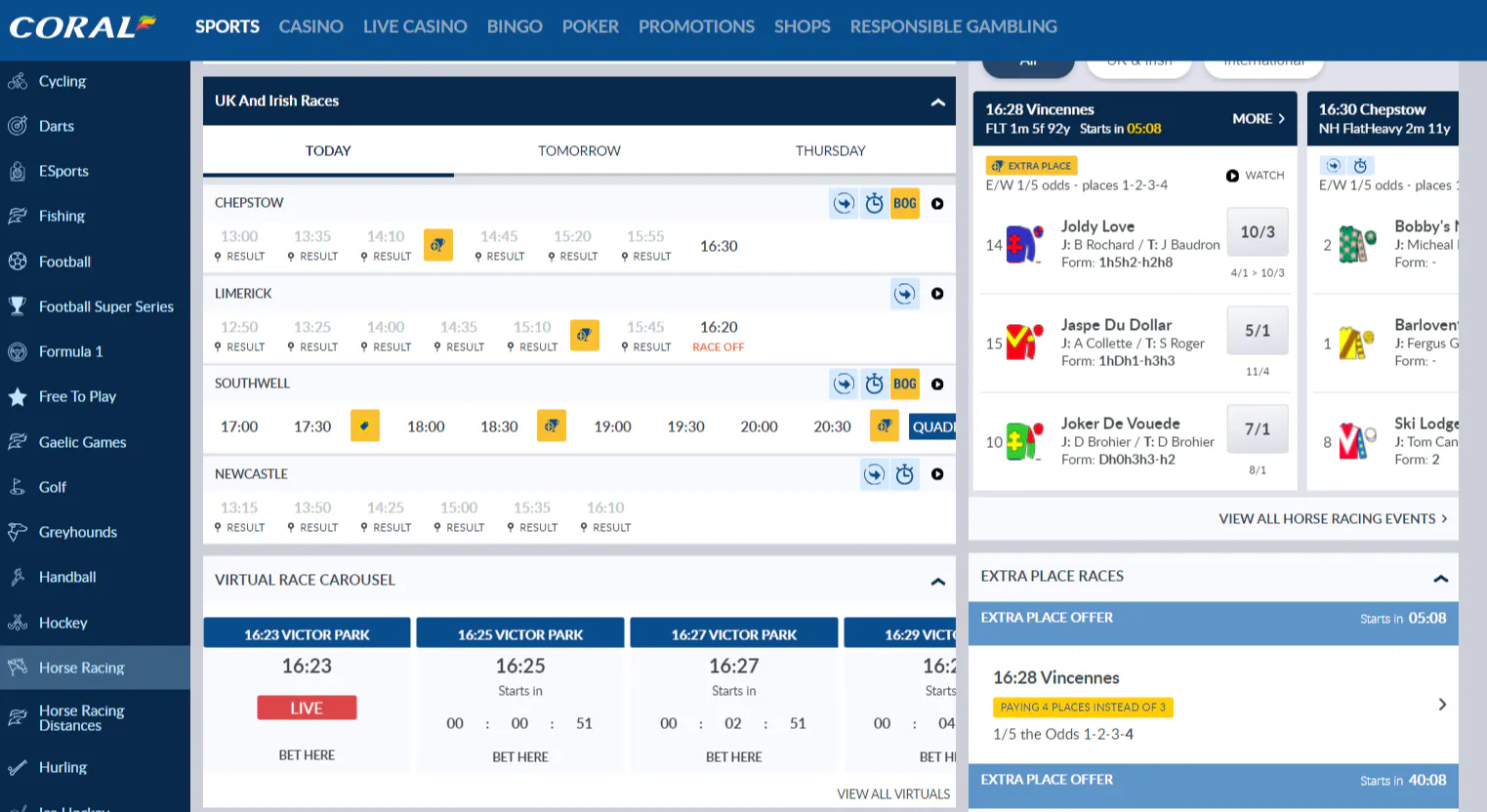The height and width of the screenshot is (812, 1487).
Task: Select the Darts target icon
Action: coord(18,126)
